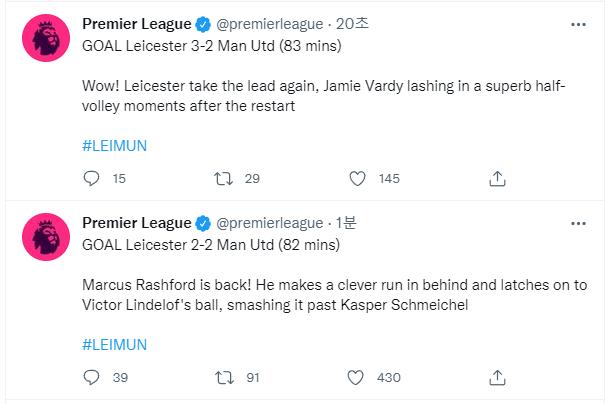
Task: Open #LEIMUN hashtag in second tweet
Action: pyautogui.click(x=114, y=345)
